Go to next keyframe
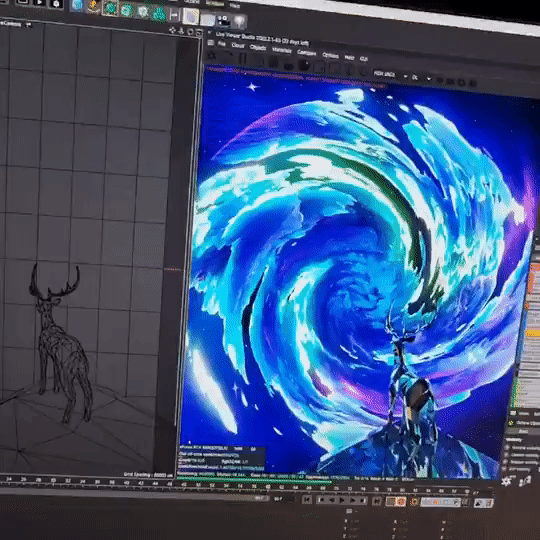The width and height of the screenshot is (540, 540). point(364,500)
